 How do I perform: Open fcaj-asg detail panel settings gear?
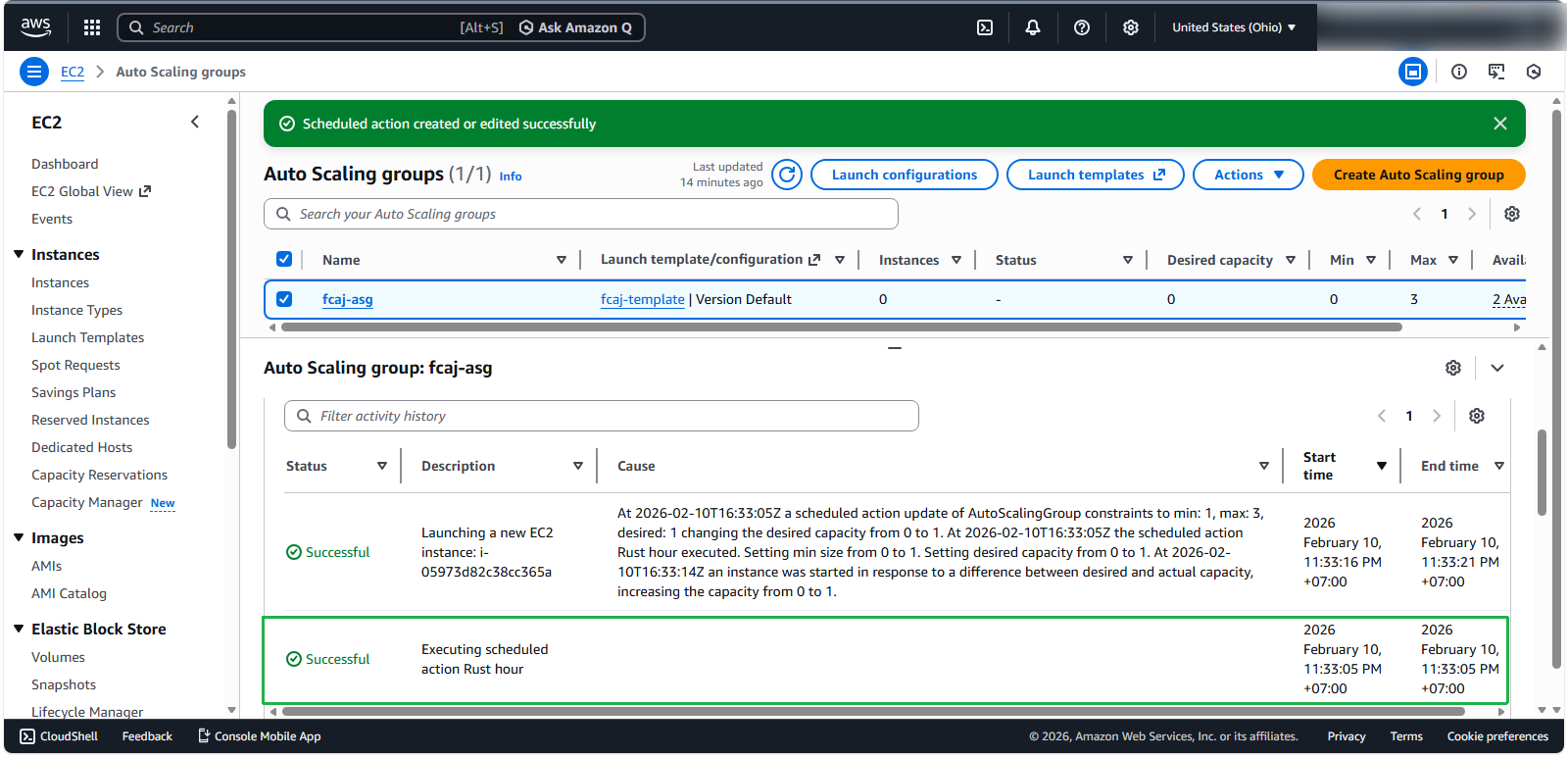tap(1453, 368)
